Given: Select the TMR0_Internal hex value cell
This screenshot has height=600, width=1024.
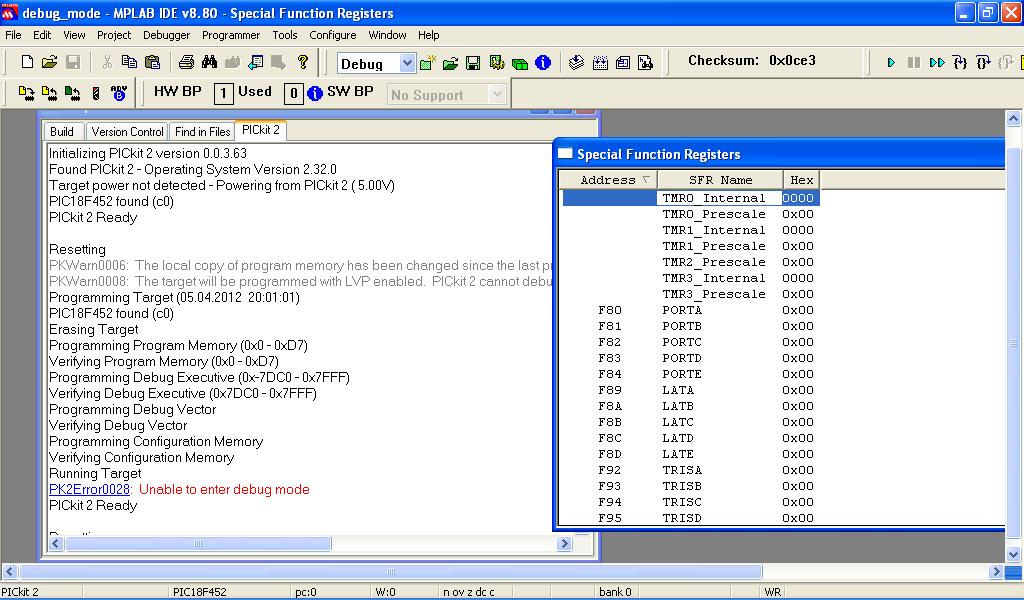Looking at the screenshot, I should coord(799,198).
